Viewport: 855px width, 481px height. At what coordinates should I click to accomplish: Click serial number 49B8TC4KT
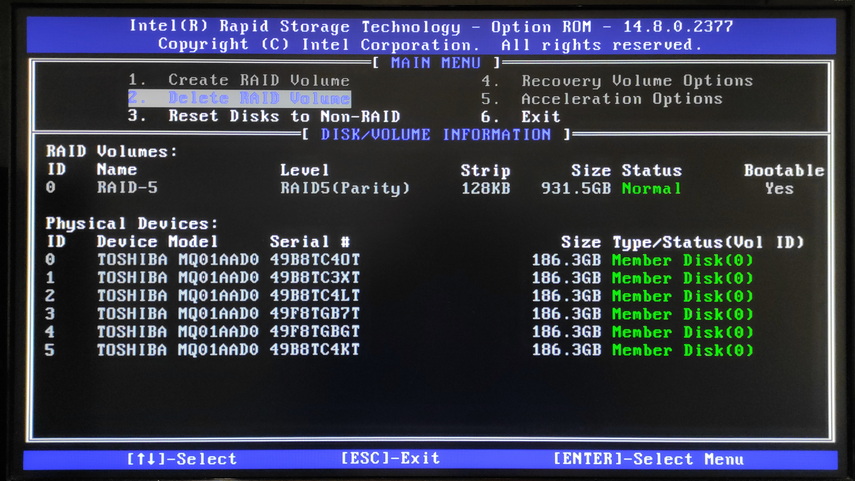pyautogui.click(x=315, y=350)
